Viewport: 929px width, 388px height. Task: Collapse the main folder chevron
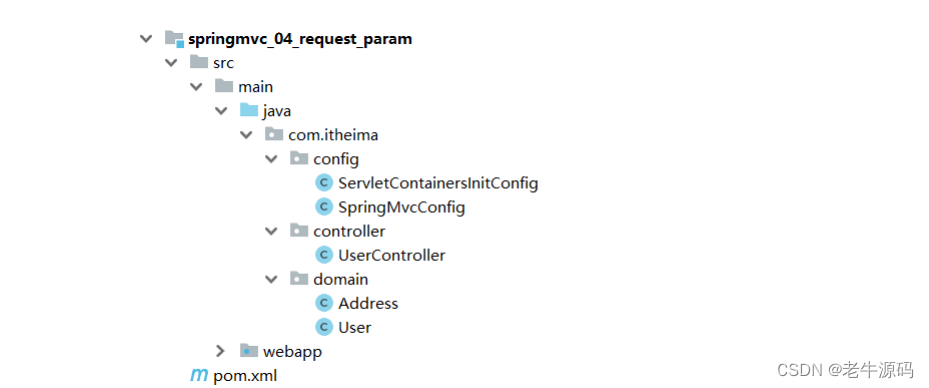click(196, 86)
